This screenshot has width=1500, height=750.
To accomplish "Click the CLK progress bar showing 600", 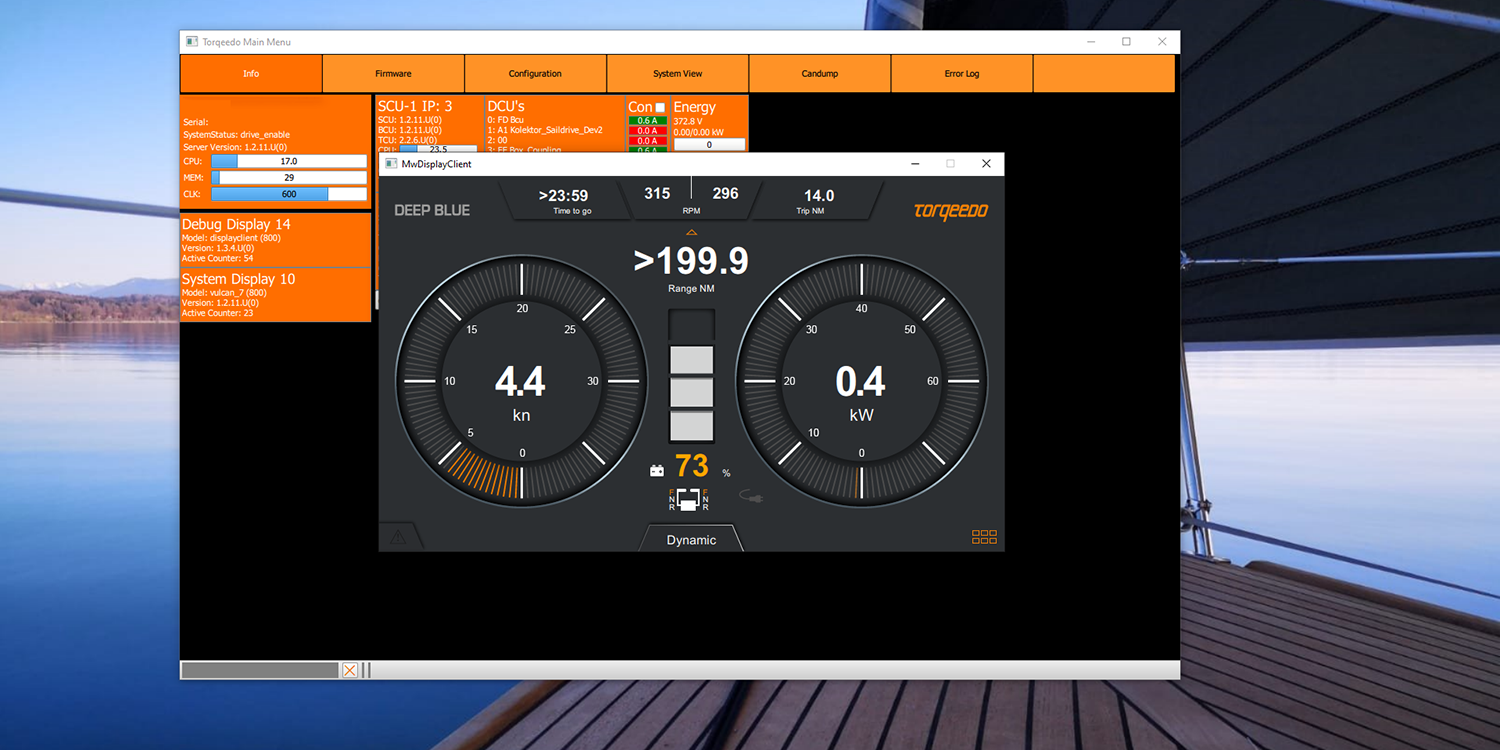I will click(289, 194).
